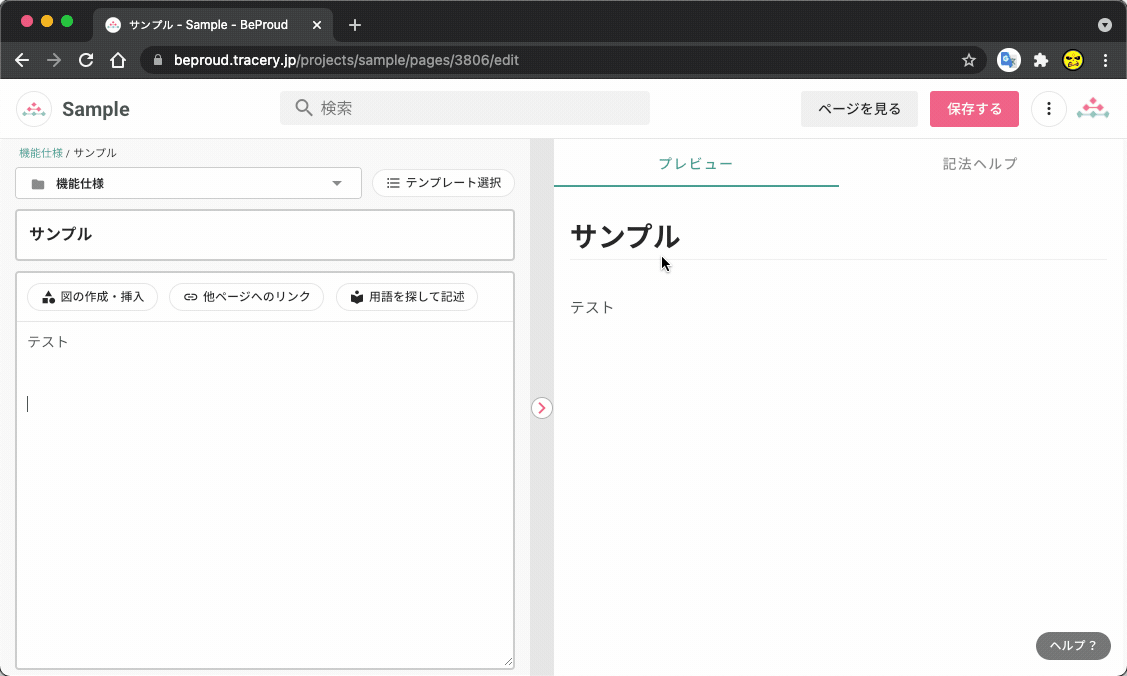Click the Sample project logo
The height and width of the screenshot is (676, 1127).
tap(33, 108)
